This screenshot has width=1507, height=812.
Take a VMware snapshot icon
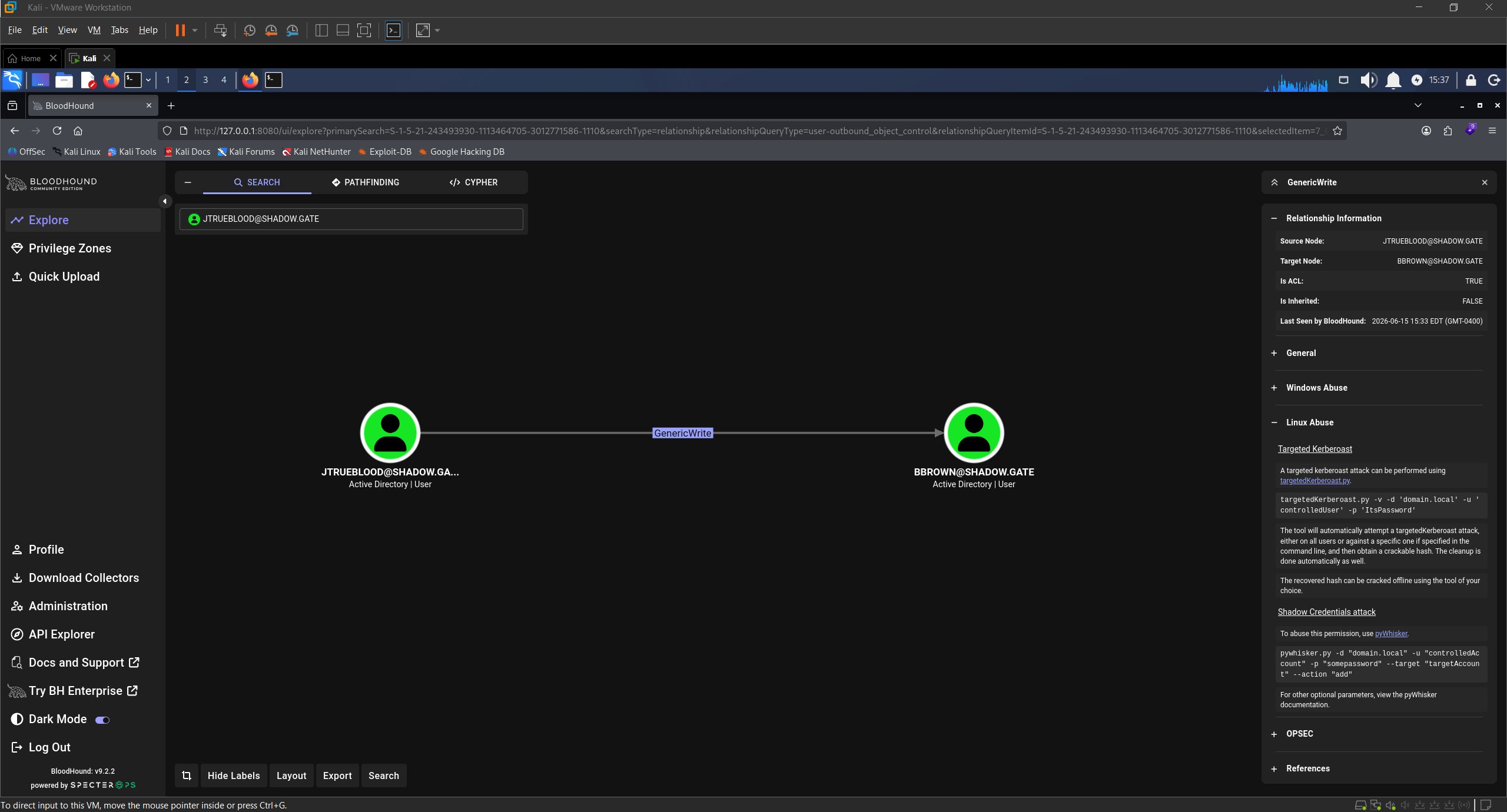tap(250, 30)
